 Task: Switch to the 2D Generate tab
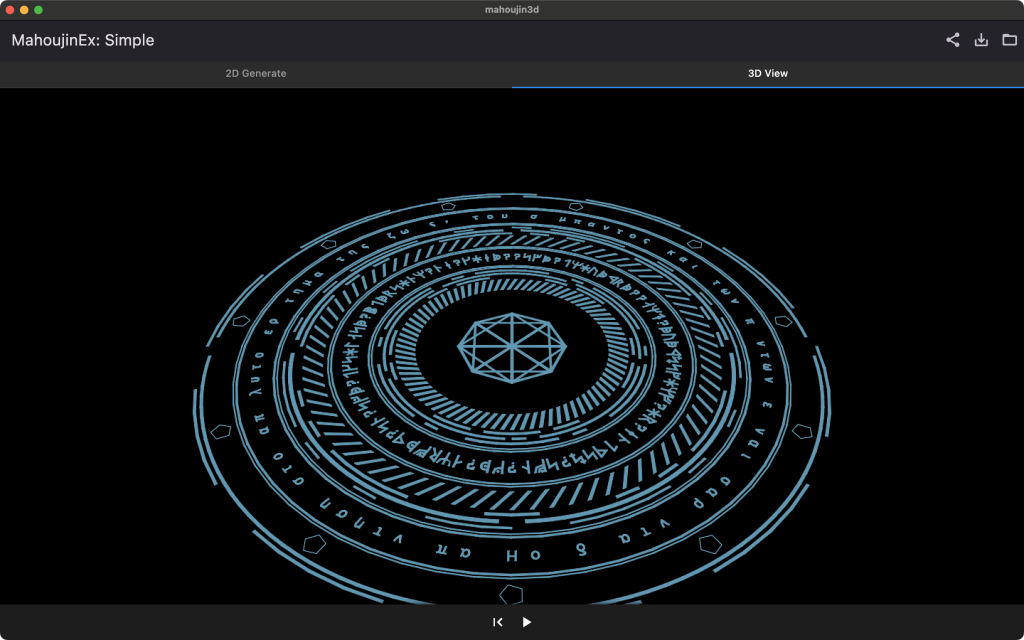coord(256,74)
